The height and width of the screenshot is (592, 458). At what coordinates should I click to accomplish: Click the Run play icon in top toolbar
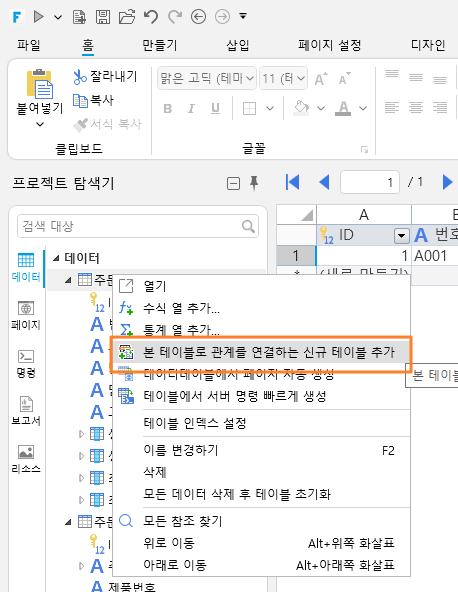pyautogui.click(x=39, y=17)
